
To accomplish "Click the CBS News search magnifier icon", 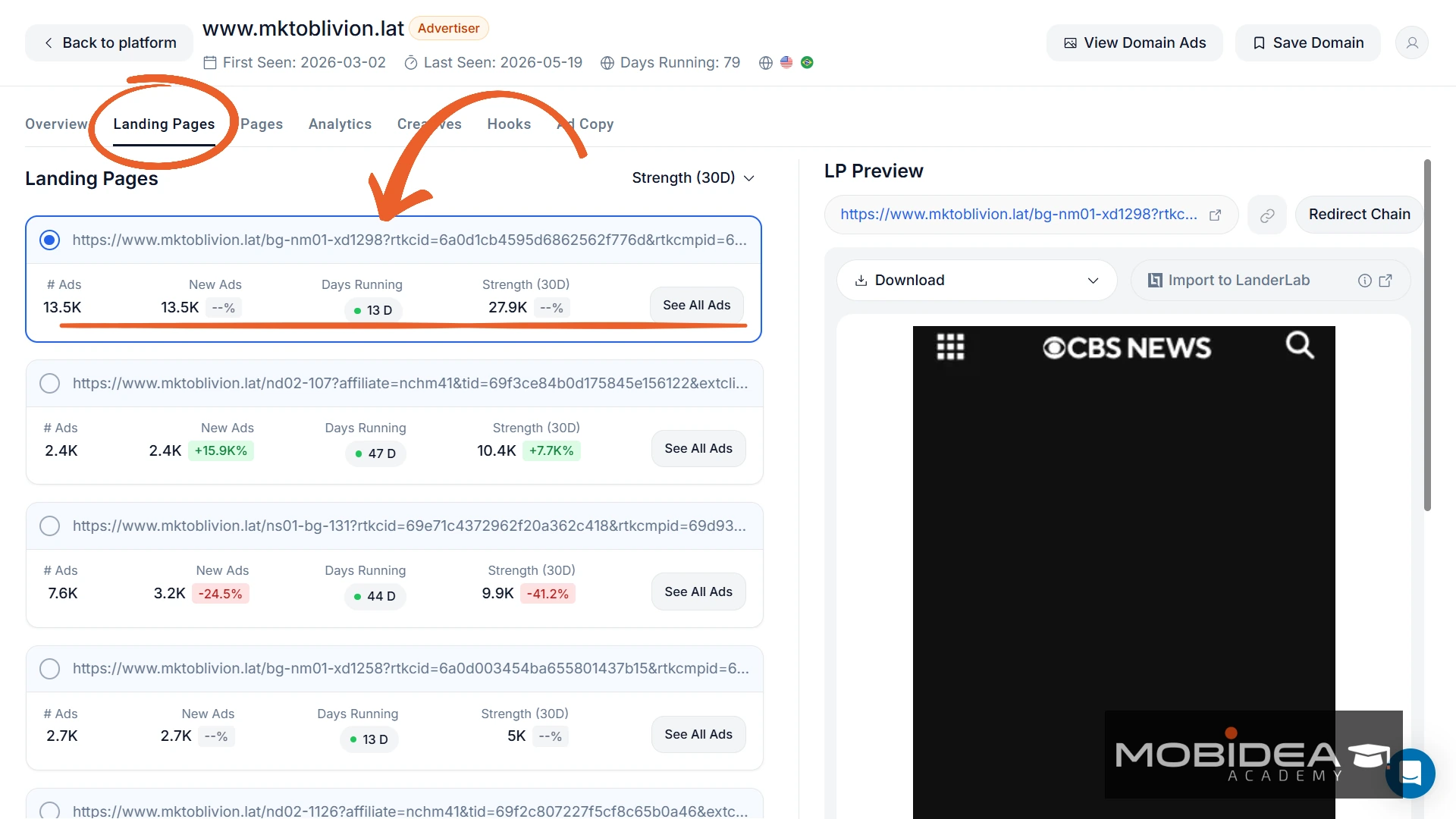I will coord(1300,345).
